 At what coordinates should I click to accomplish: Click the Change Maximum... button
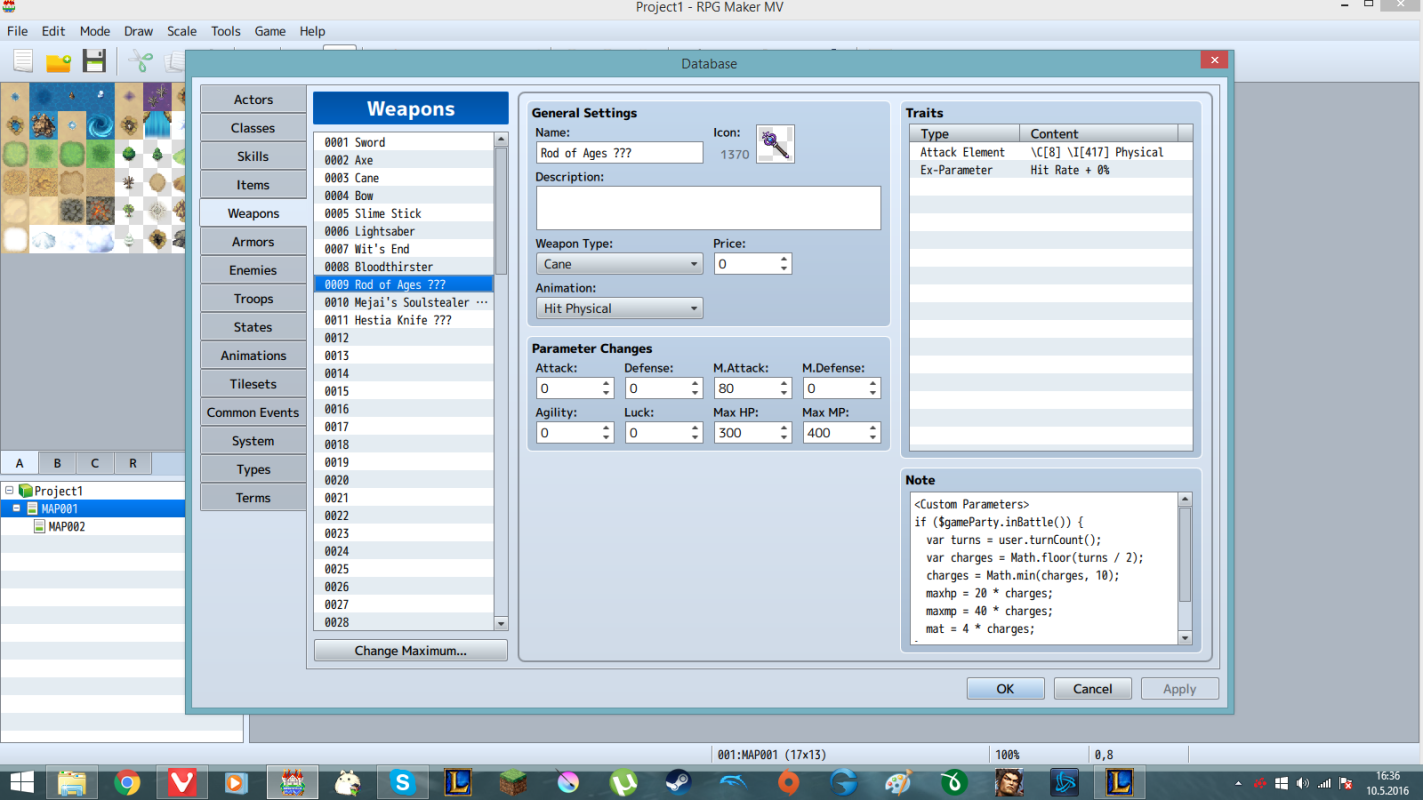410,651
